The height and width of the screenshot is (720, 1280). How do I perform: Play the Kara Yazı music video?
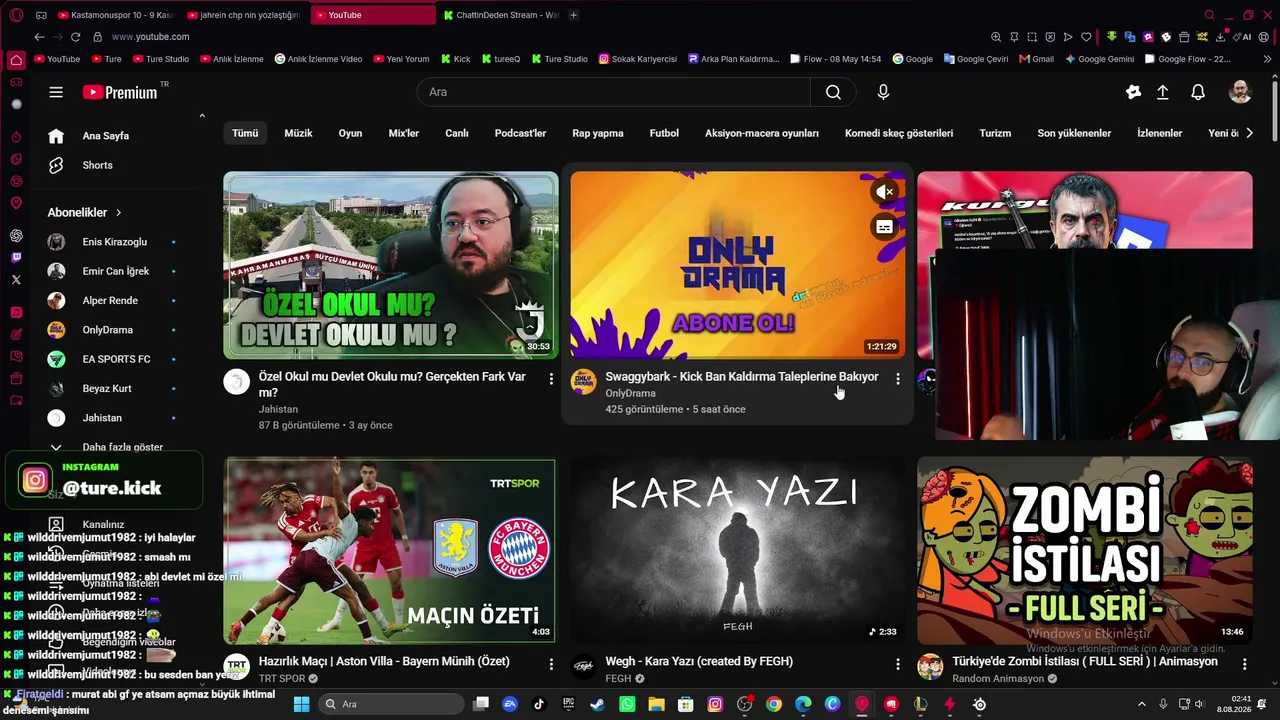[738, 551]
